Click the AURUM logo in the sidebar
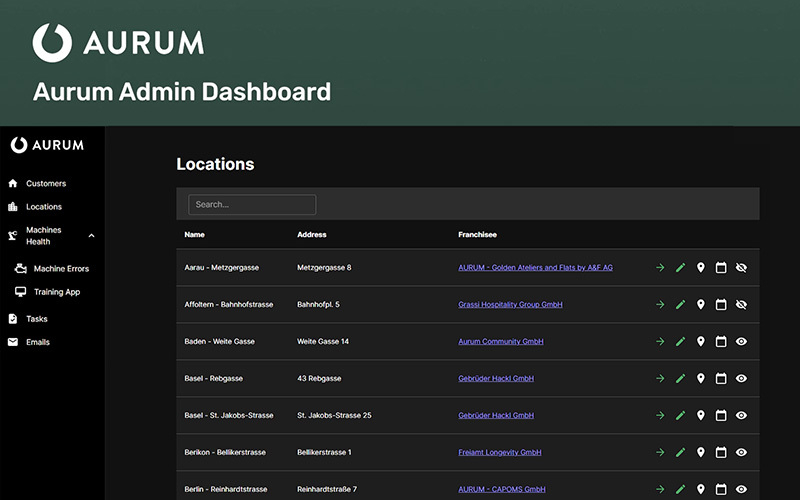Viewport: 800px width, 500px height. 47,145
